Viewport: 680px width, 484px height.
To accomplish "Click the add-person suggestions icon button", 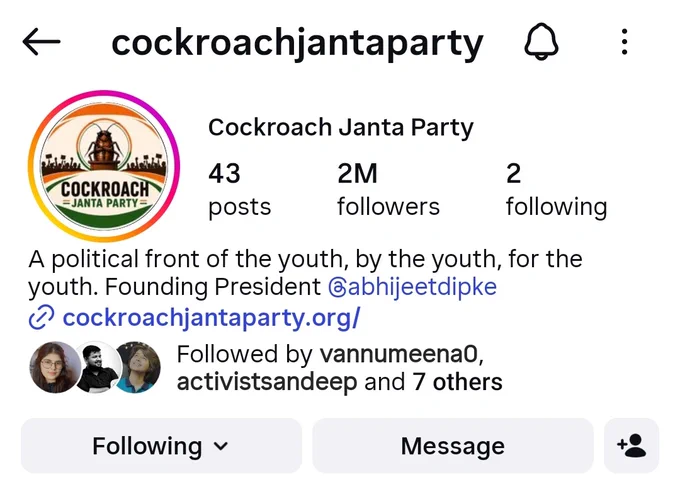I will pyautogui.click(x=631, y=446).
